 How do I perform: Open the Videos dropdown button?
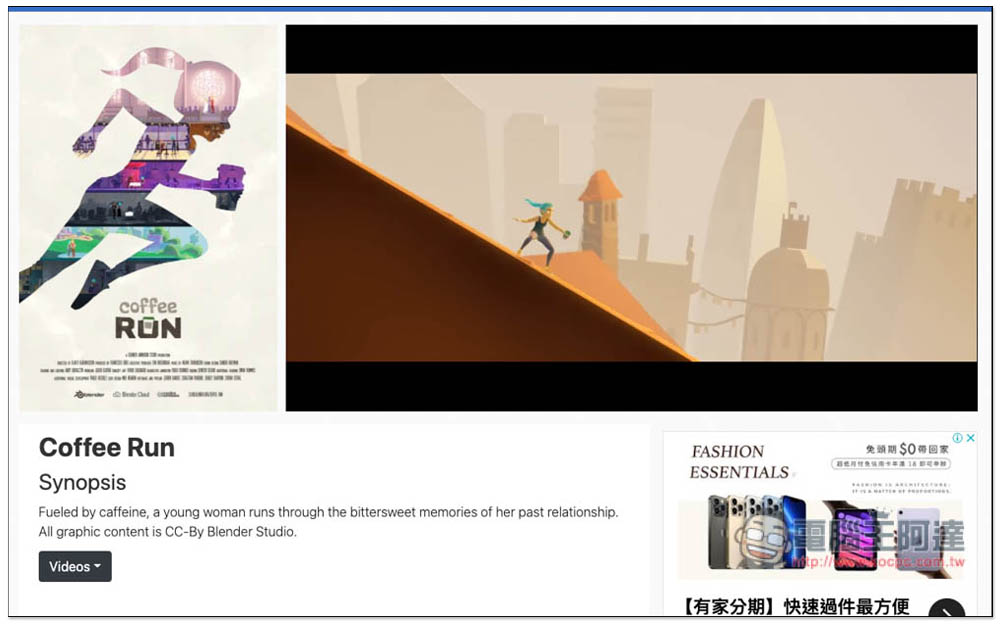[75, 566]
